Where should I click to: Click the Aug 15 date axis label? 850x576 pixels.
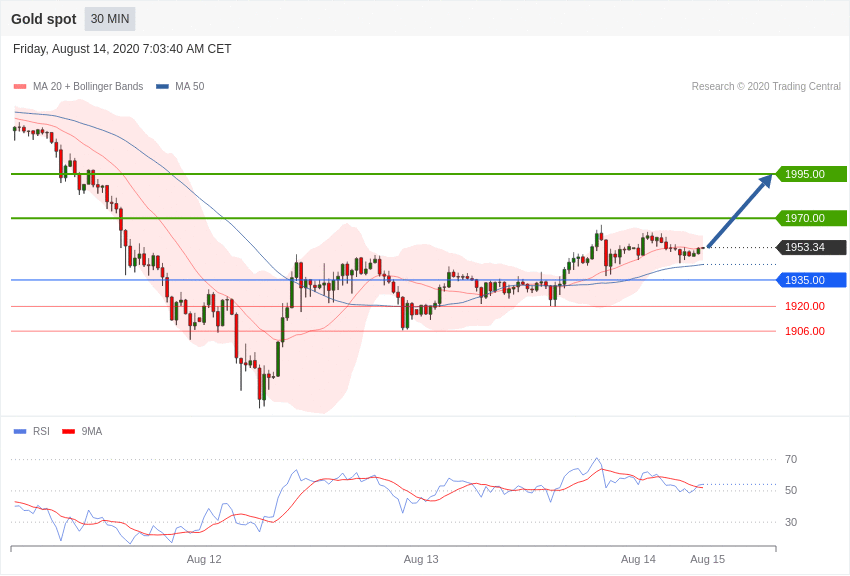tap(707, 559)
